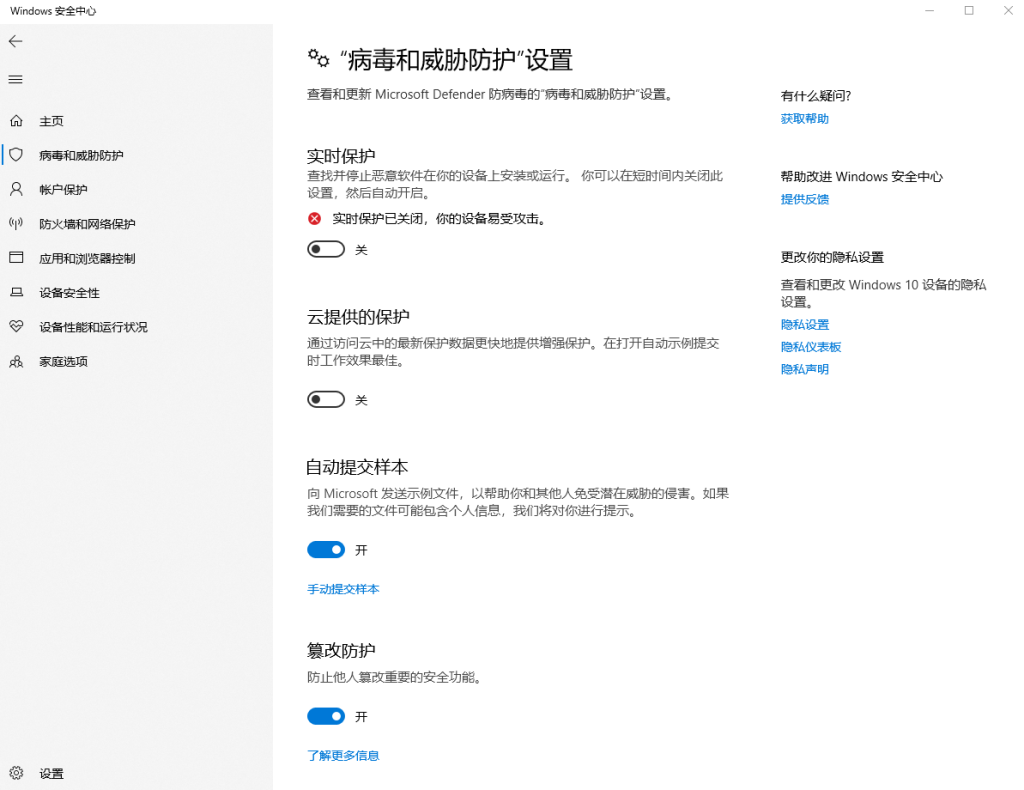Screen dimensions: 1024x790
Task: Open 帐户保护 via its person icon
Action: tap(17, 189)
